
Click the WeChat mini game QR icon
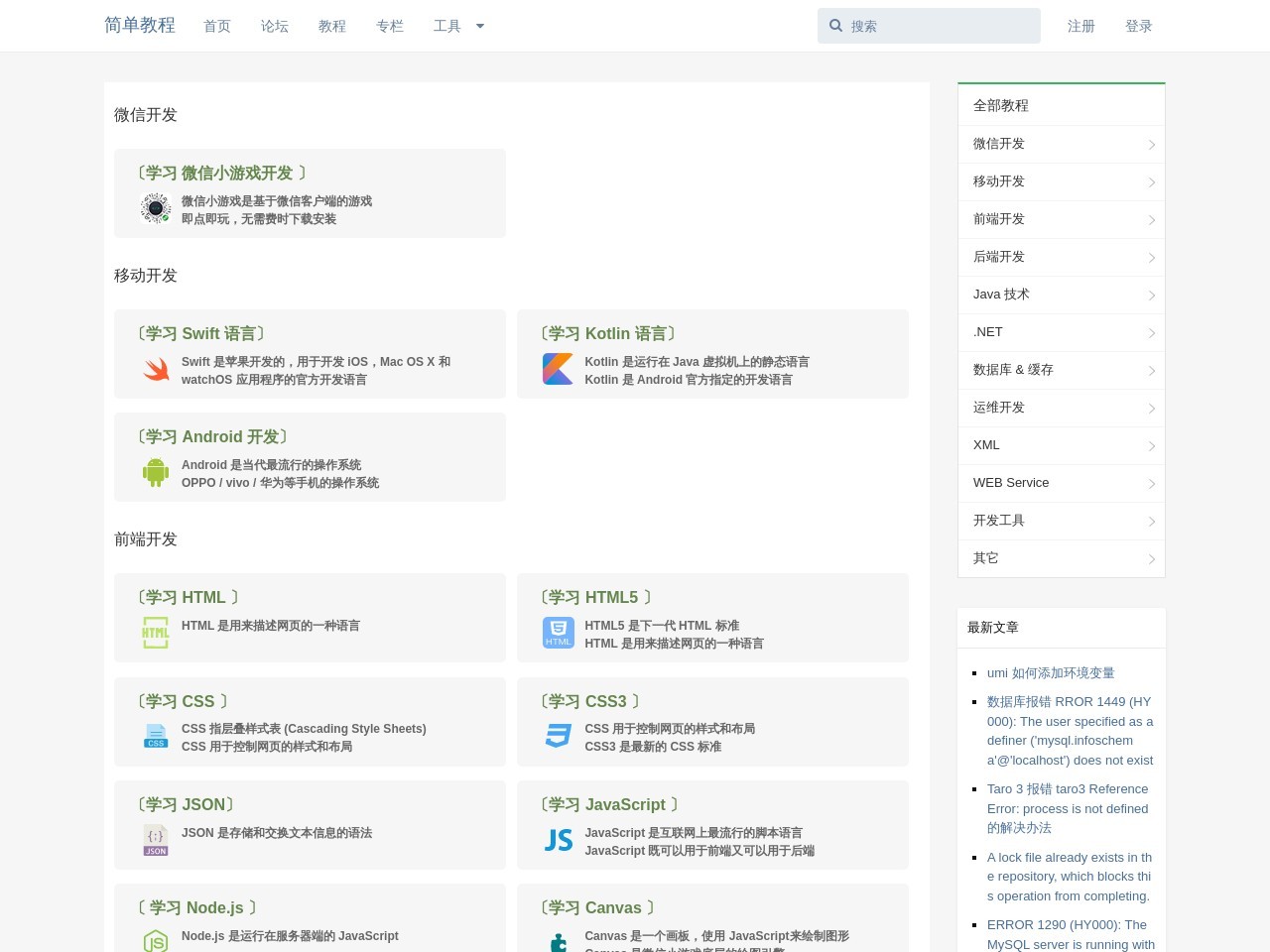pyautogui.click(x=156, y=208)
